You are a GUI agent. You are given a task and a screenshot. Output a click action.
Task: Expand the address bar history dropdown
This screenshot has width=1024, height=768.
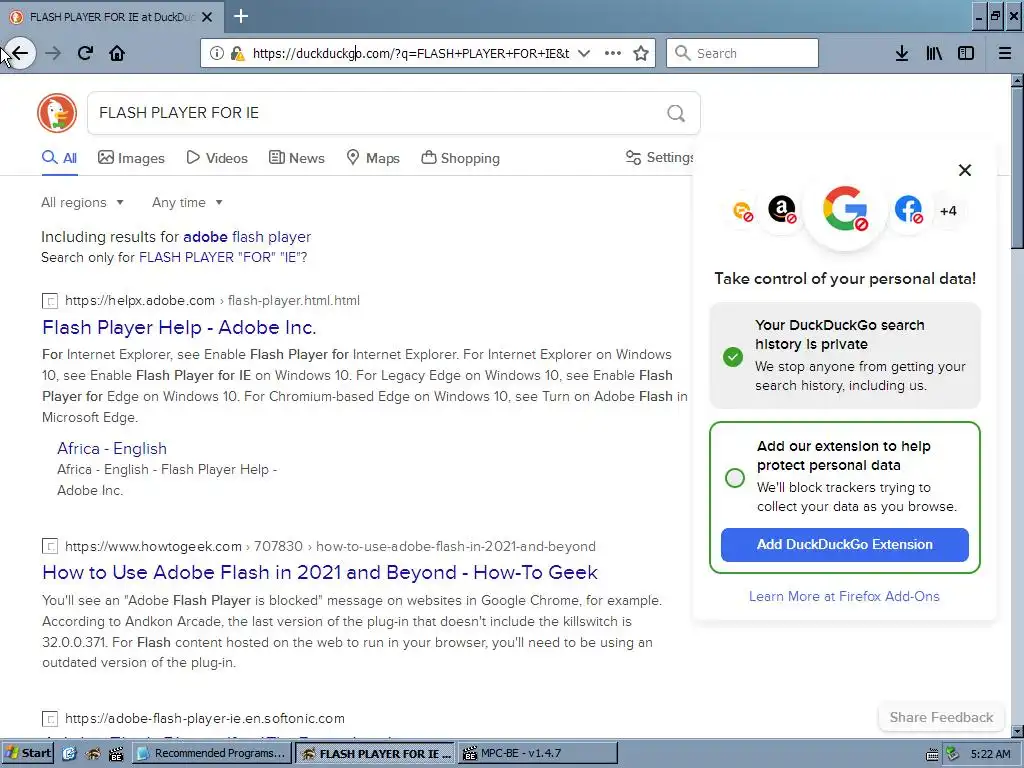pos(584,53)
